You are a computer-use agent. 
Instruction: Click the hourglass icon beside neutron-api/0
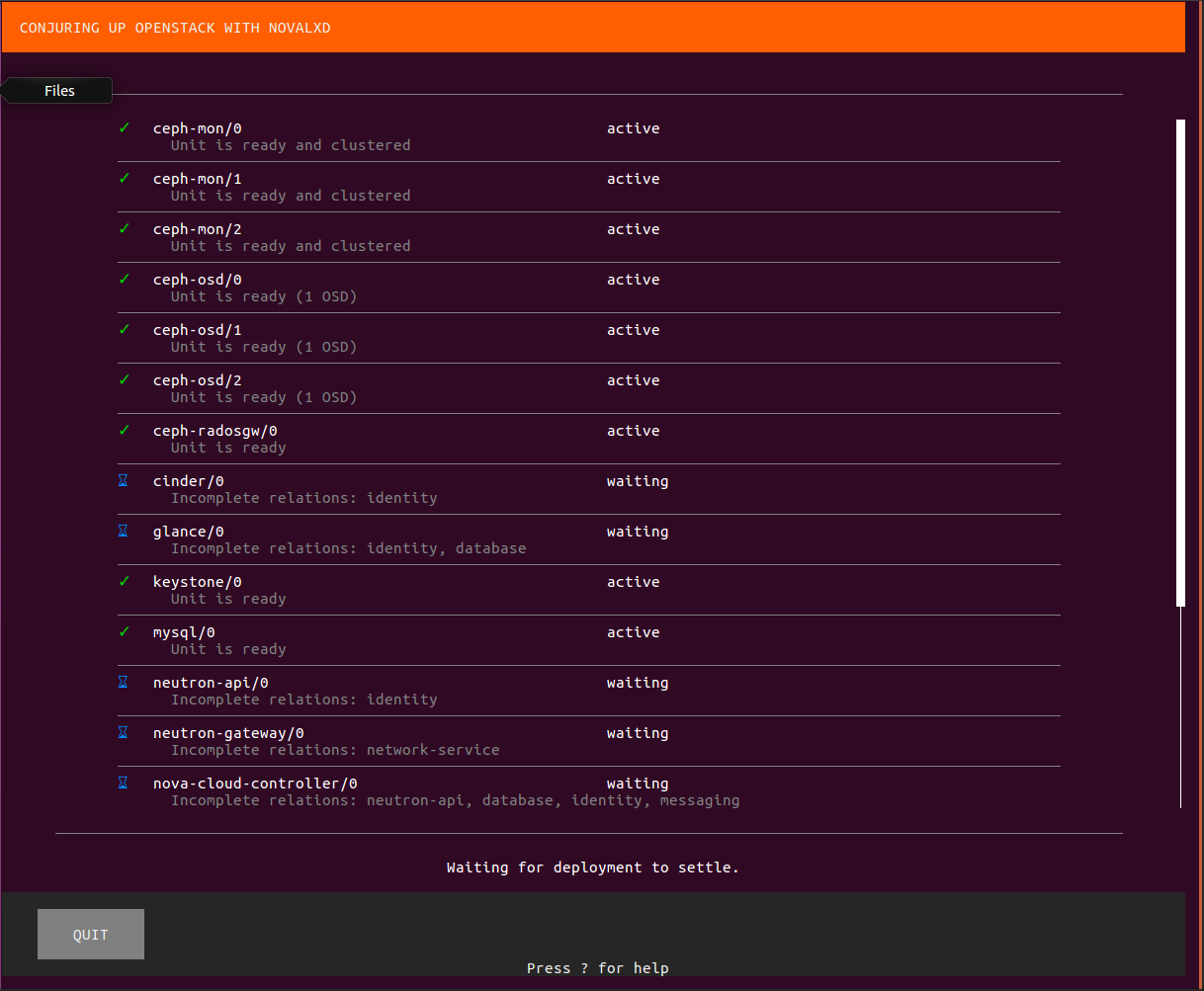pos(124,682)
